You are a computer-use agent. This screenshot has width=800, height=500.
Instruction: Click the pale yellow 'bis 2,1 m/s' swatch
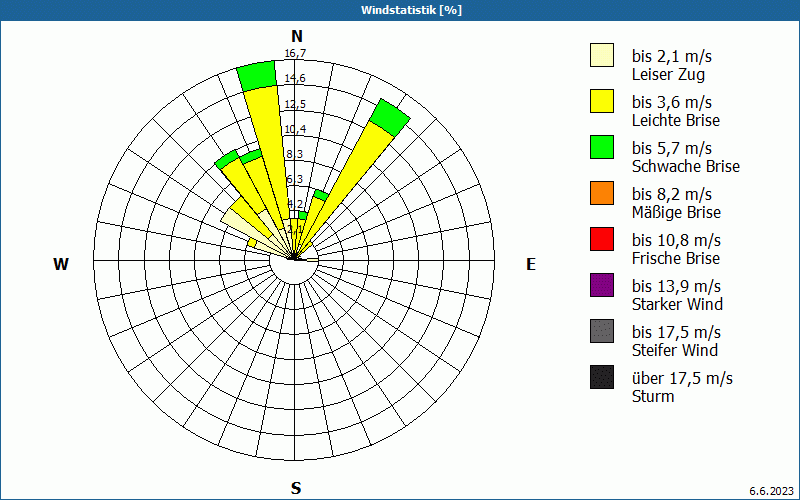[602, 55]
